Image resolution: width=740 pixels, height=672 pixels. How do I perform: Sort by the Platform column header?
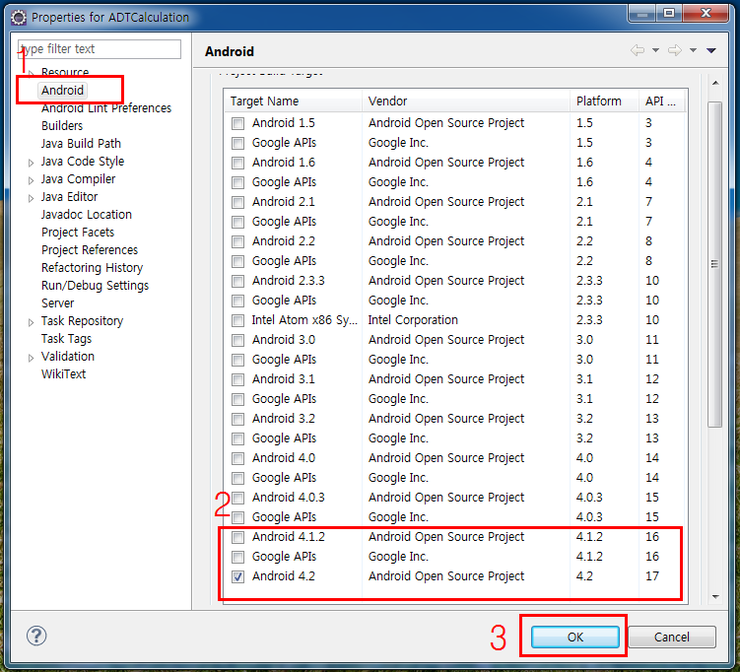tap(604, 101)
